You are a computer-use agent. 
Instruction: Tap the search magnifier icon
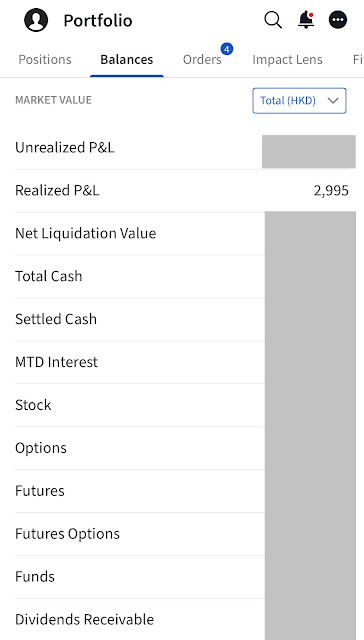point(273,20)
